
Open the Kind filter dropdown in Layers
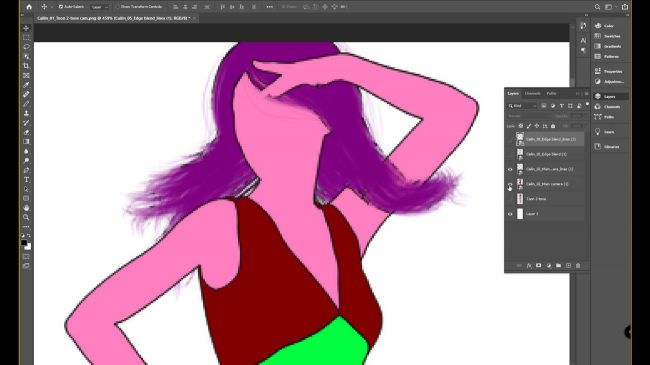[x=523, y=106]
